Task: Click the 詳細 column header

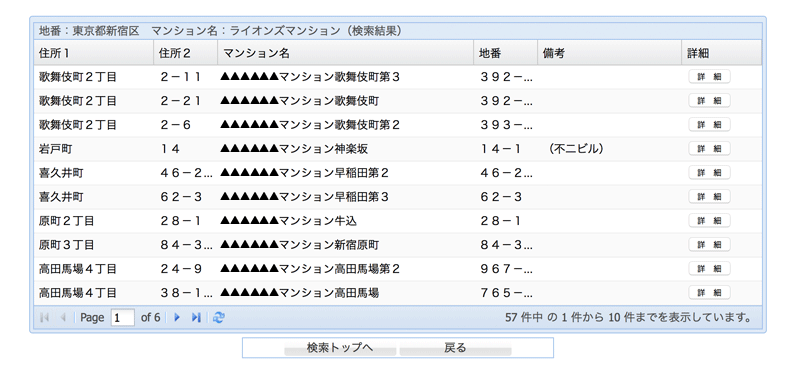Action: 722,53
